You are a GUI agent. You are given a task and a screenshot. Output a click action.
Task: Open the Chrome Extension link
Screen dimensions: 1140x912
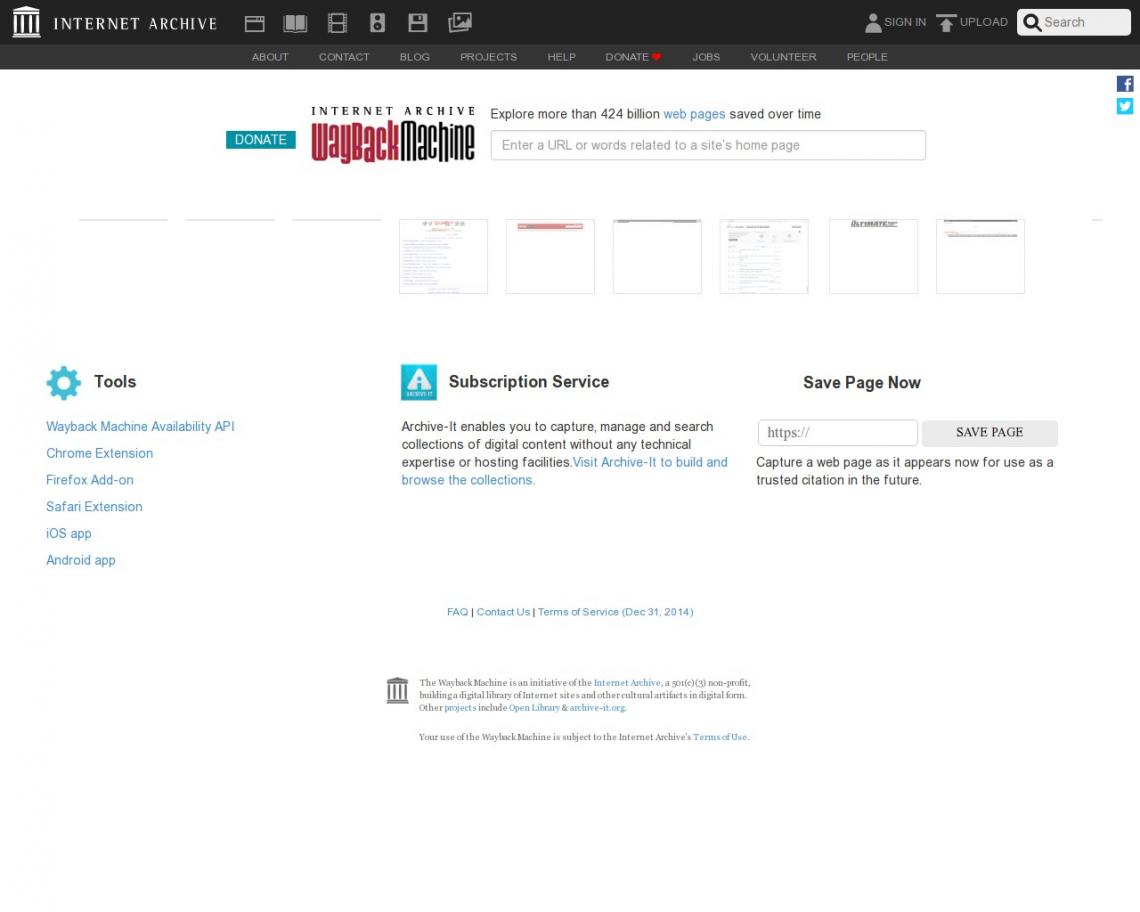point(100,454)
